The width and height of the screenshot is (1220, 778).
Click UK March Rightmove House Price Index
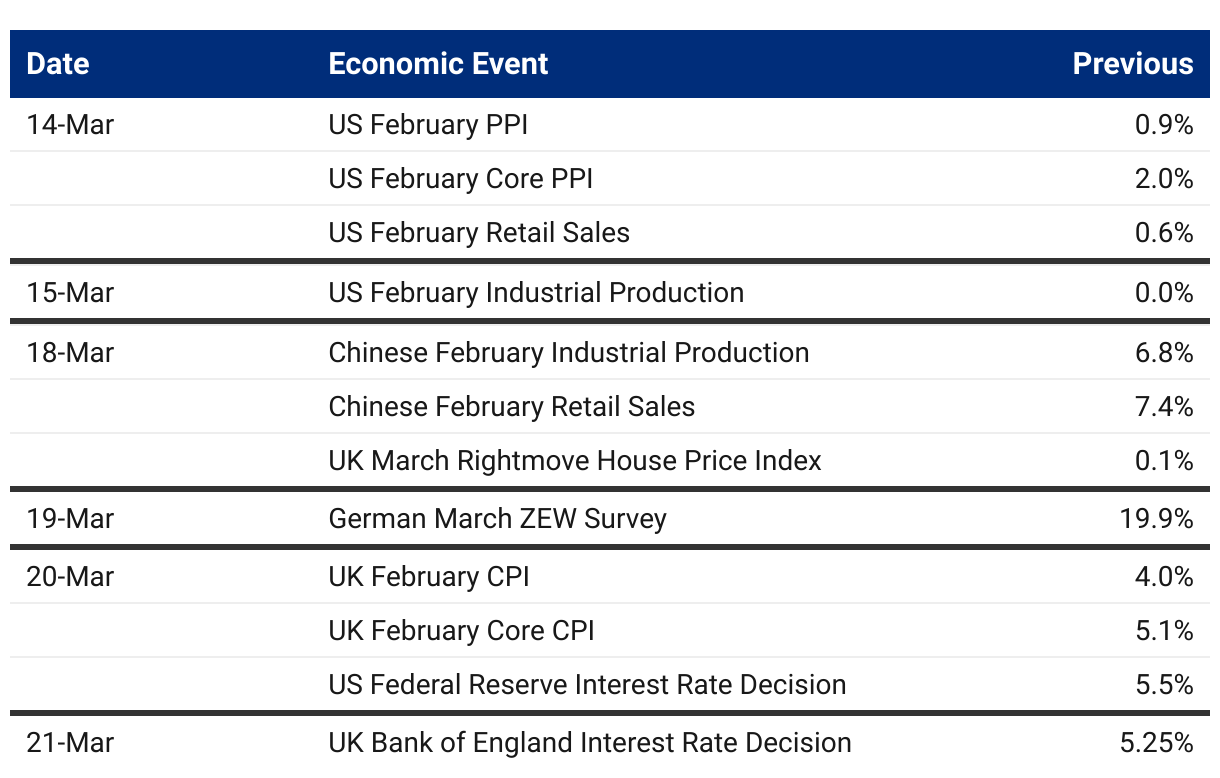point(575,461)
